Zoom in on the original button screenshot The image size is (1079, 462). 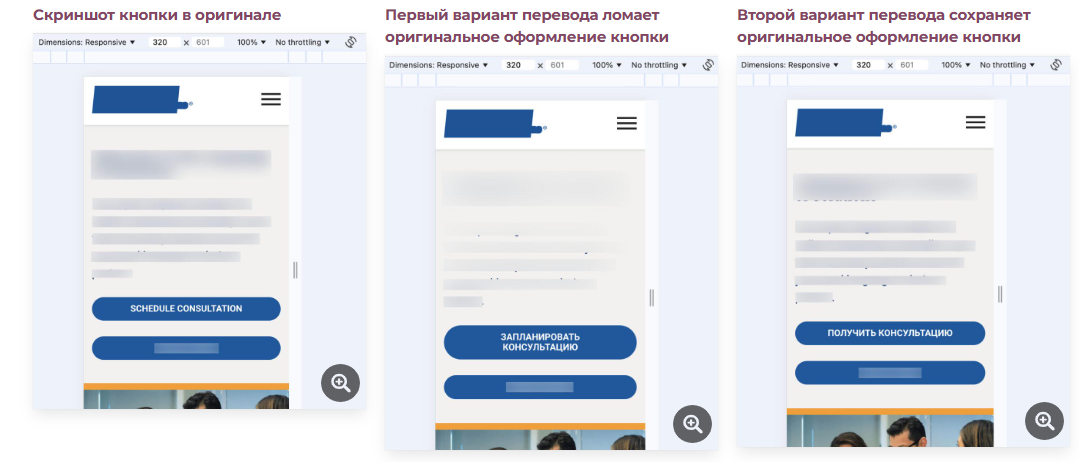(341, 382)
